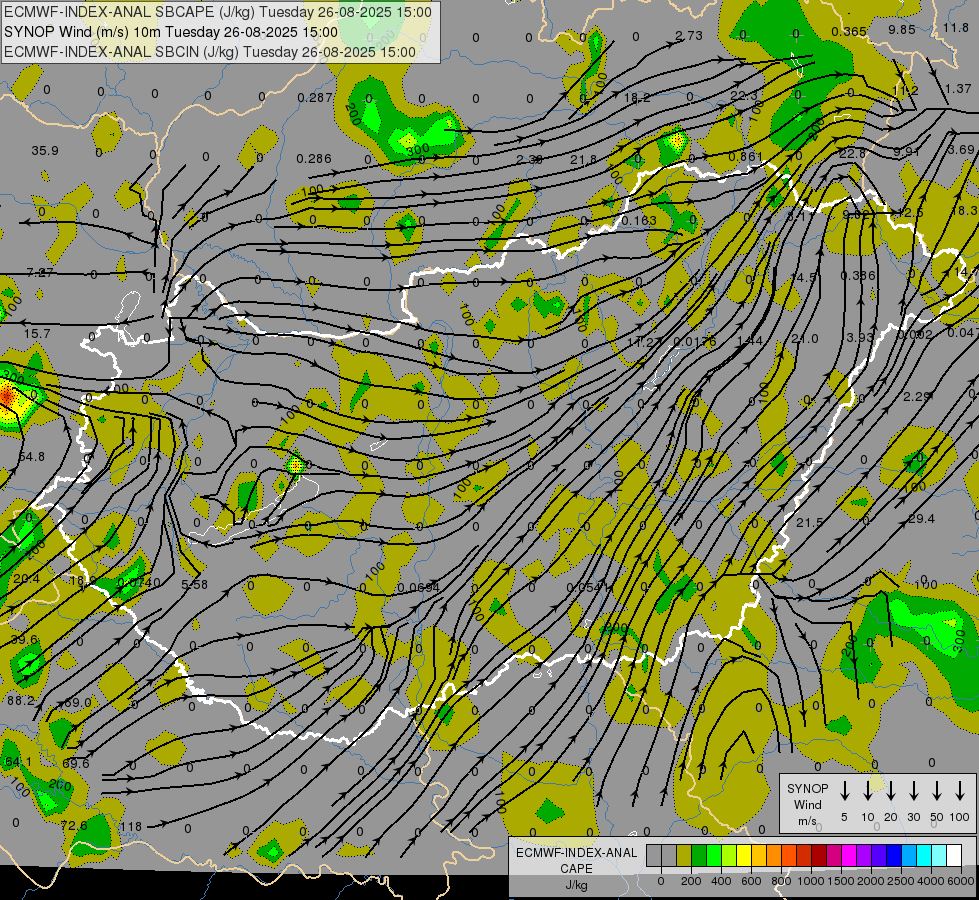
Task: Click the 72.6 value on the map
Action: pyautogui.click(x=74, y=825)
